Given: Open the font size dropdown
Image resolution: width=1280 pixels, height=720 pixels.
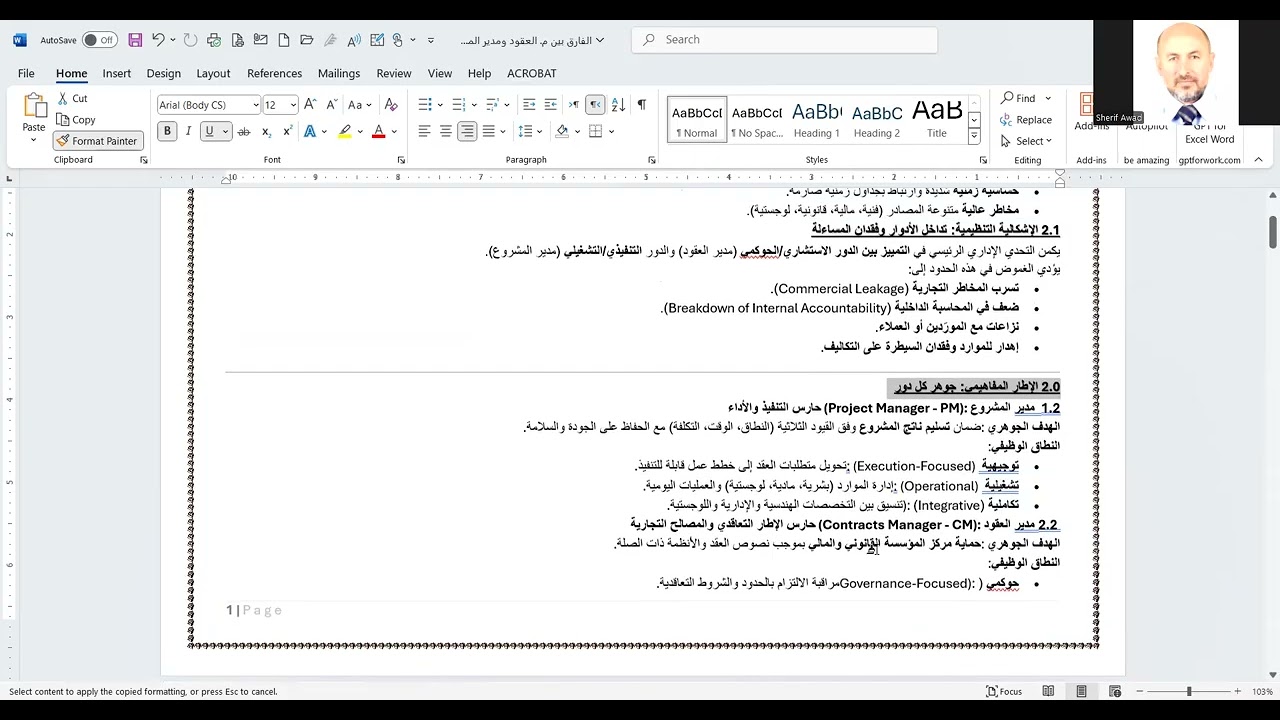Looking at the screenshot, I should click(293, 105).
